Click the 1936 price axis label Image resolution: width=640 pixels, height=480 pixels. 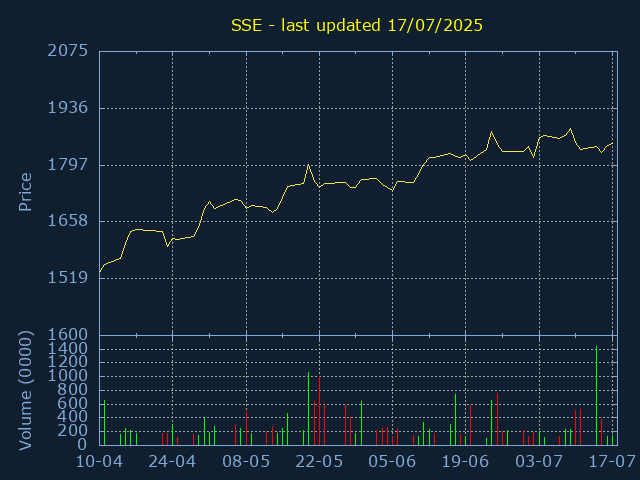(x=68, y=108)
